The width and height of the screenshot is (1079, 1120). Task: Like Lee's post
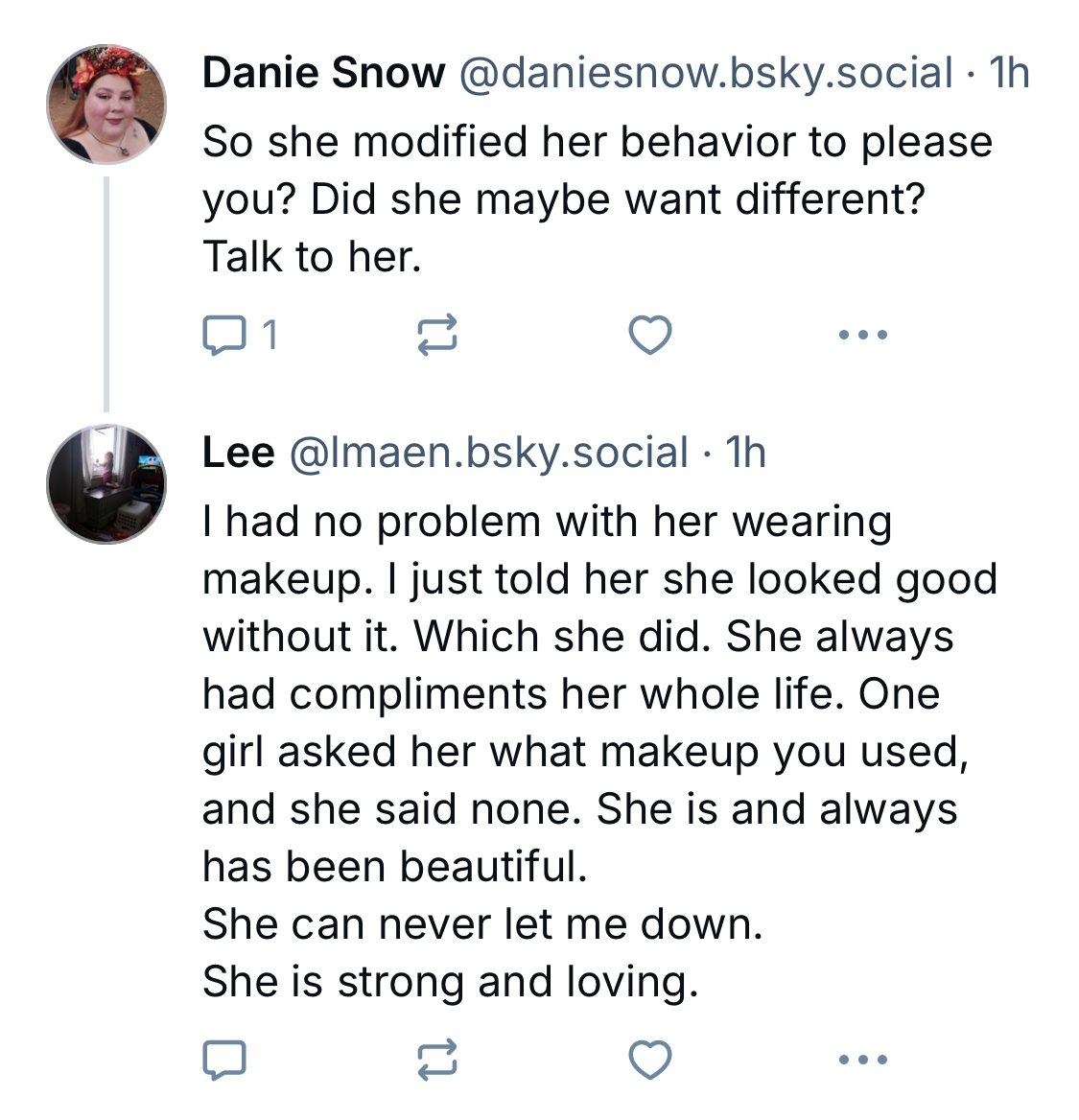pyautogui.click(x=649, y=1059)
